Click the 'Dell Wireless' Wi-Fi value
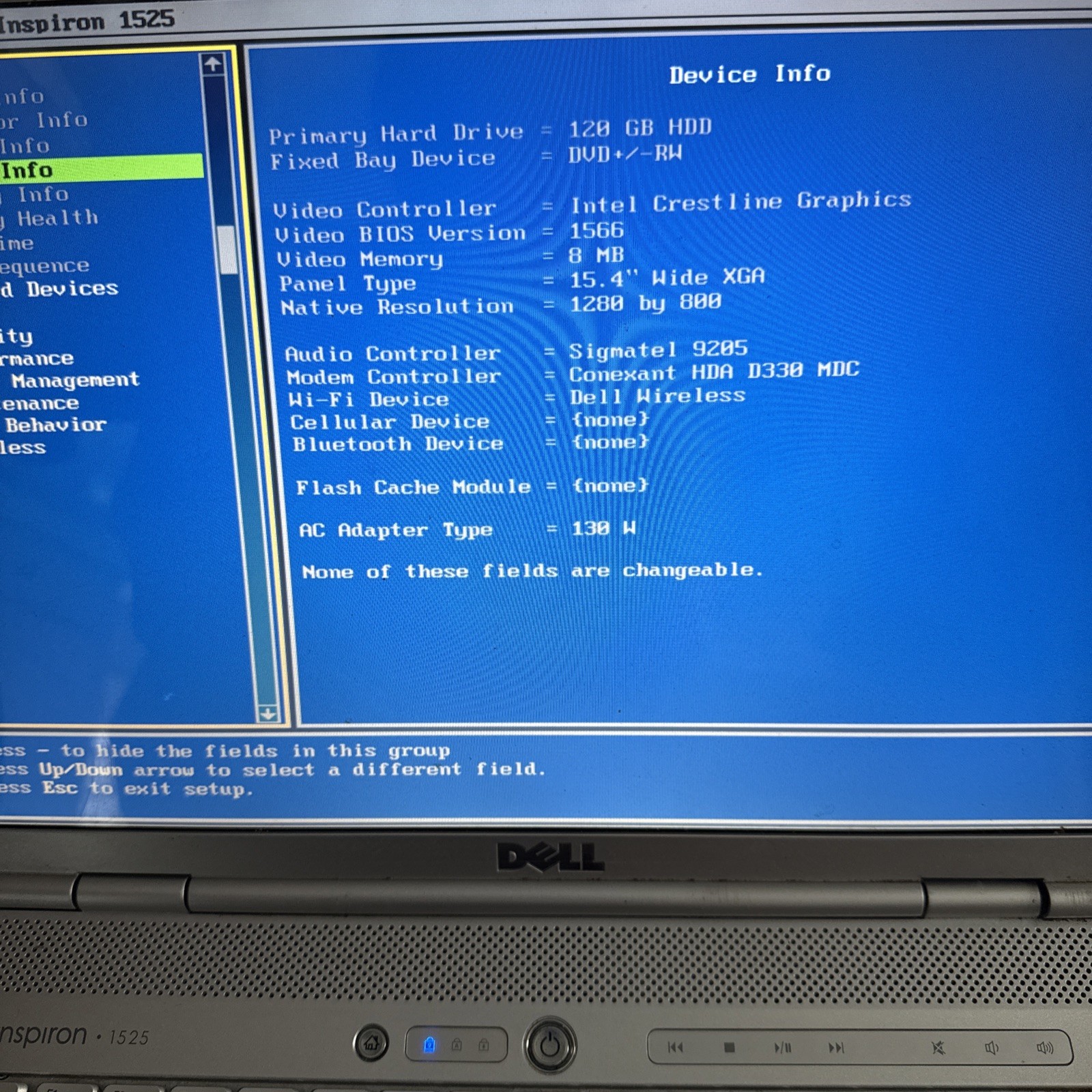Screen dimensions: 1092x1092 coord(658,396)
